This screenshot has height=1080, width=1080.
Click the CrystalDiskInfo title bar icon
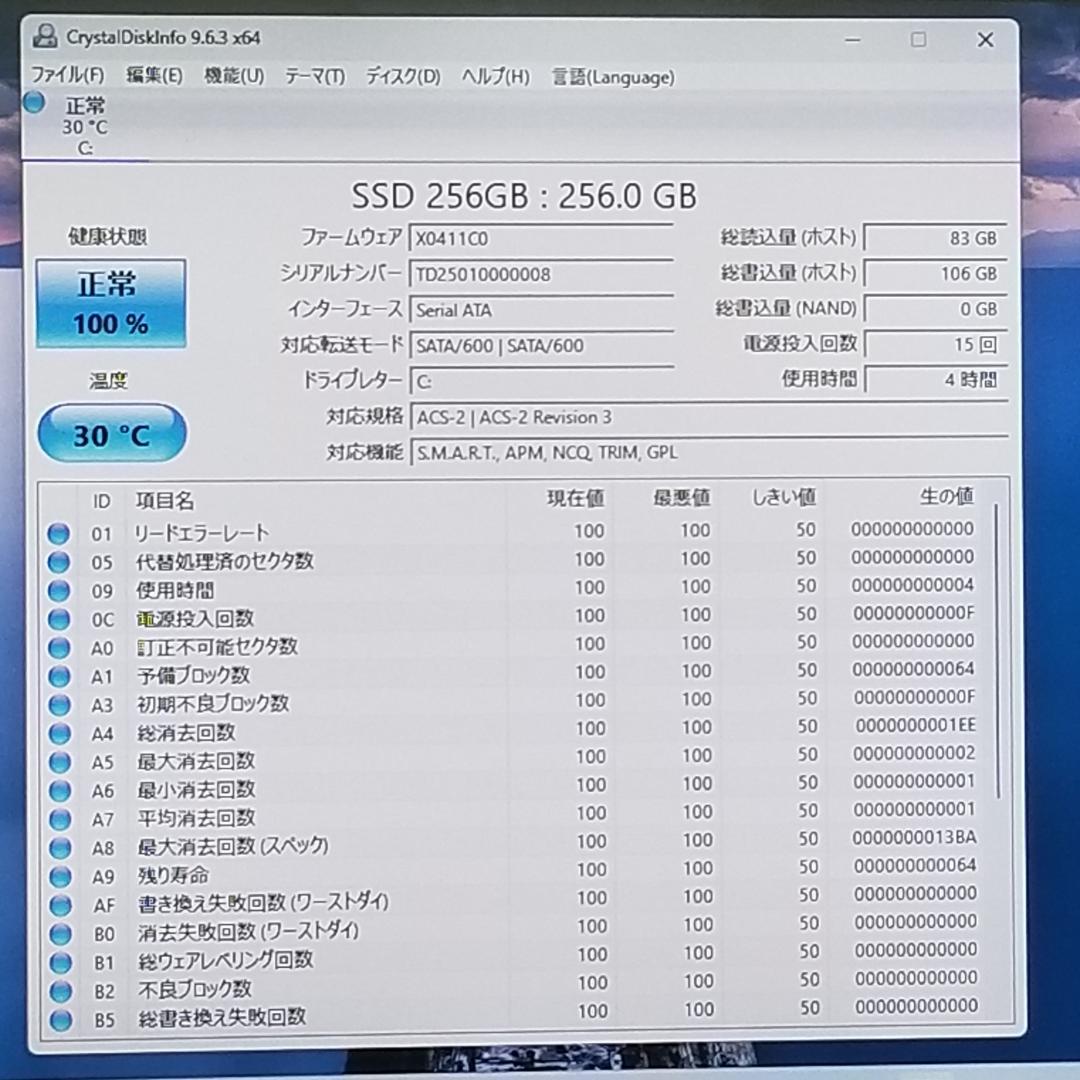[x=44, y=39]
